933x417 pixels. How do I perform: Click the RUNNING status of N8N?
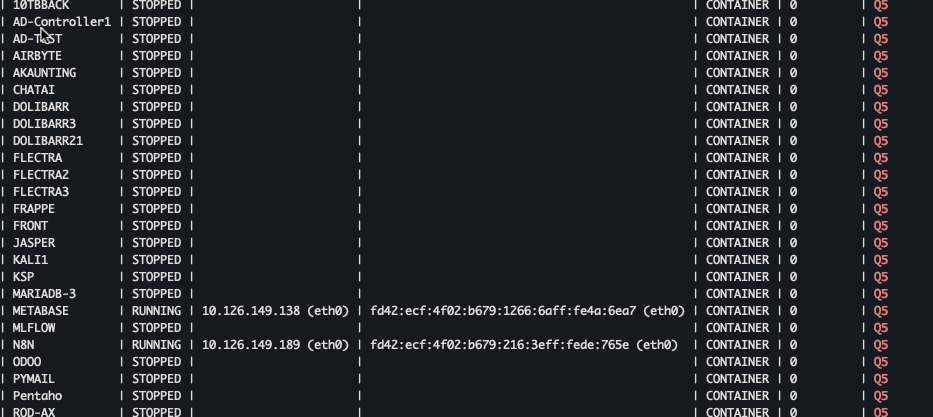pyautogui.click(x=156, y=345)
